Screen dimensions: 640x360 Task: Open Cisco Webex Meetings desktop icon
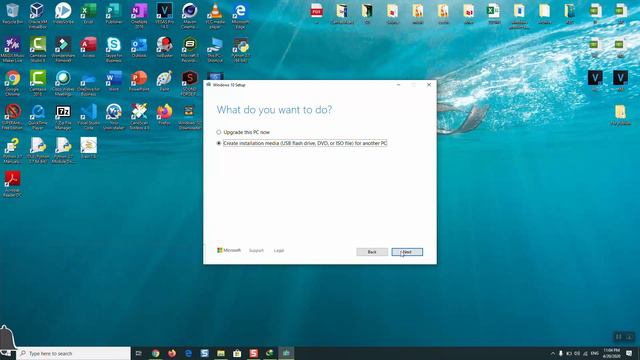coord(63,83)
